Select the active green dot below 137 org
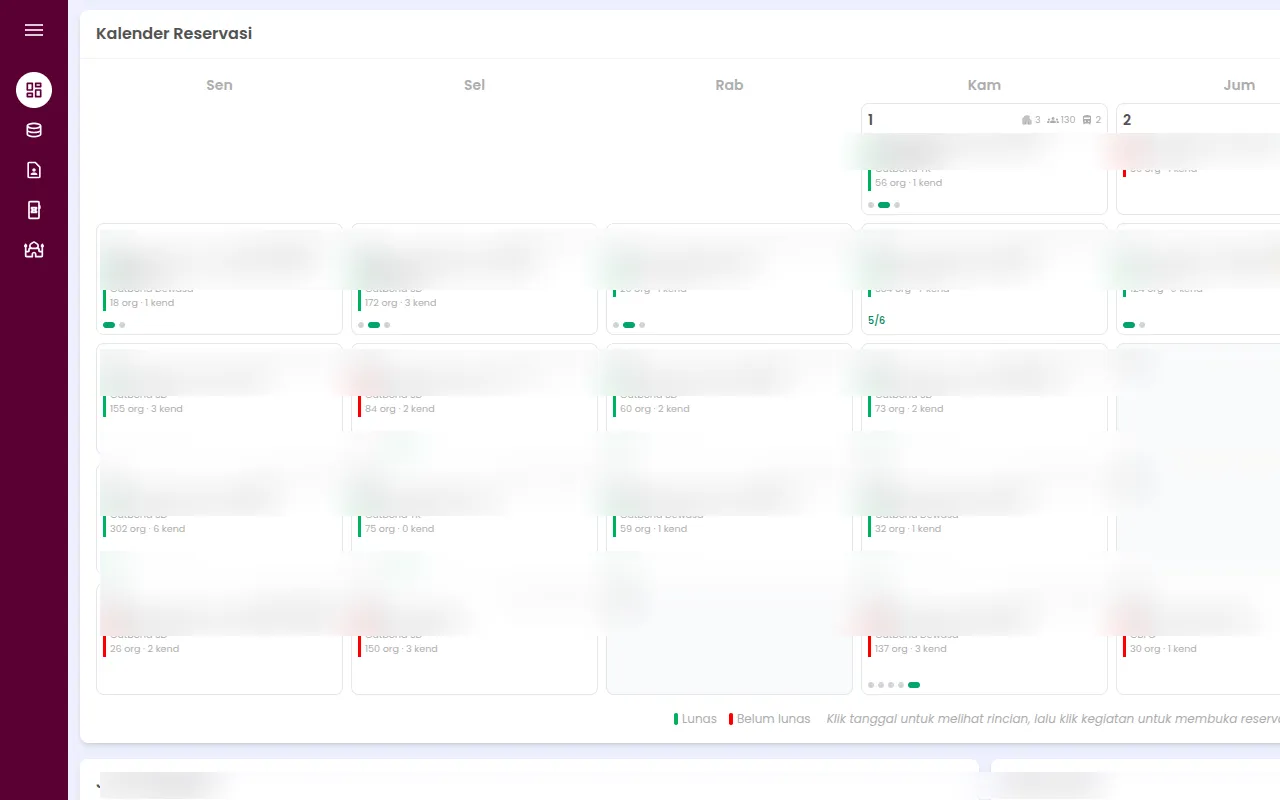This screenshot has height=800, width=1280. 914,685
